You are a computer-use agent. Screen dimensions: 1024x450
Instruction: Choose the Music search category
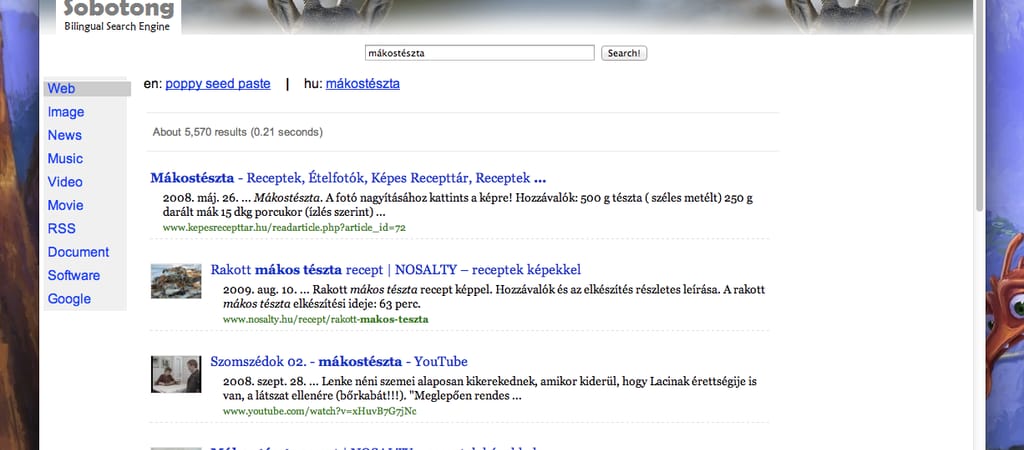click(x=66, y=158)
